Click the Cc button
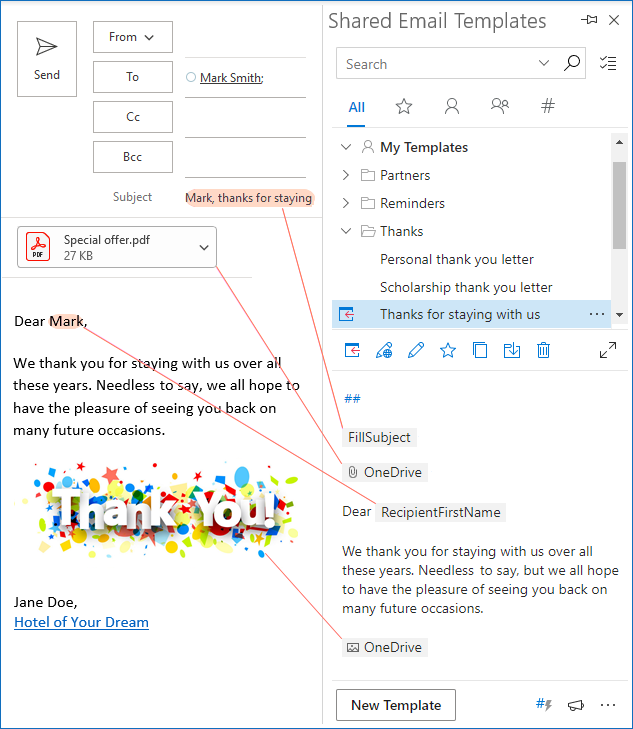 pos(133,117)
